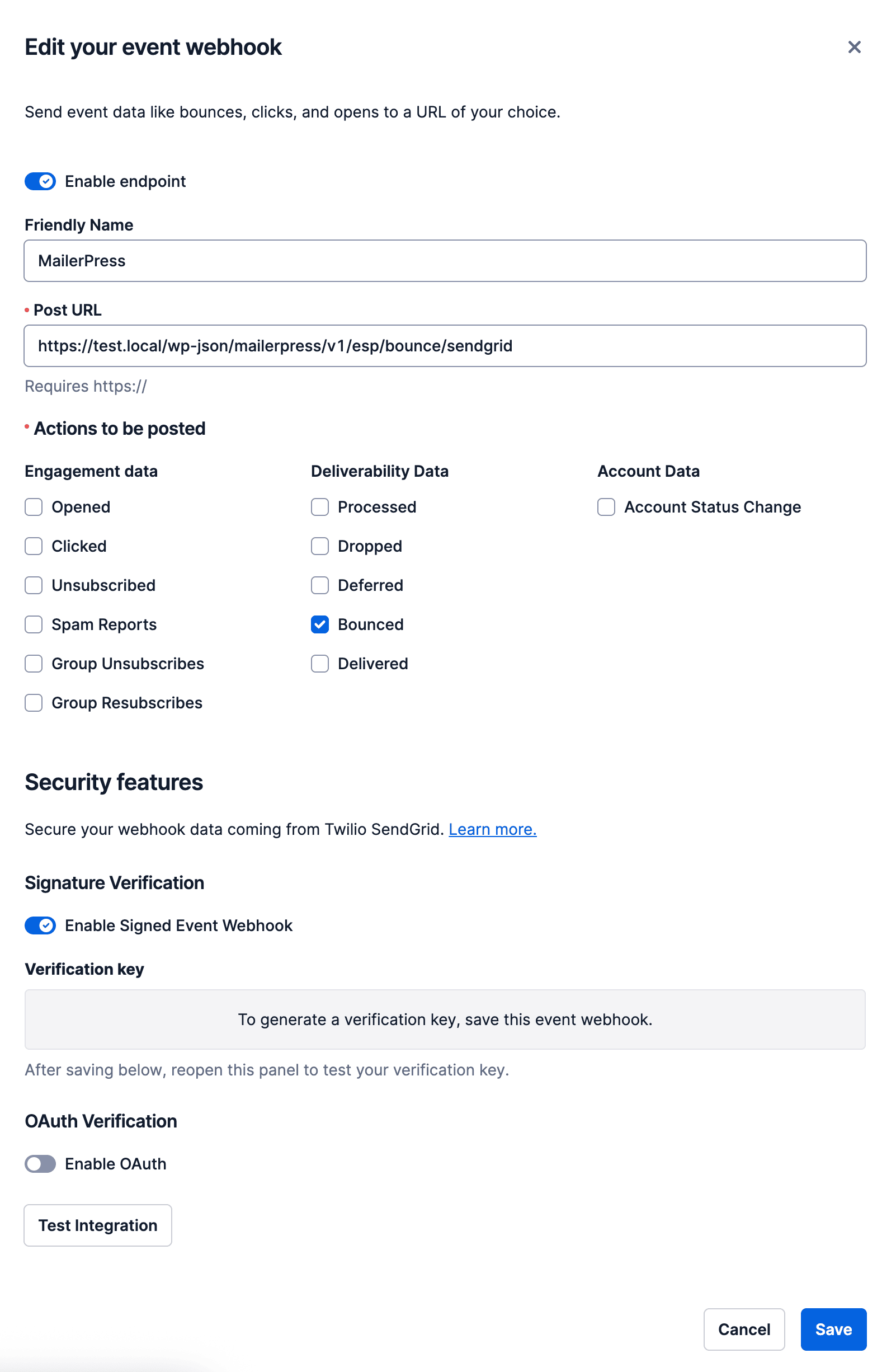Enable the Dropped event checkbox

click(x=320, y=546)
